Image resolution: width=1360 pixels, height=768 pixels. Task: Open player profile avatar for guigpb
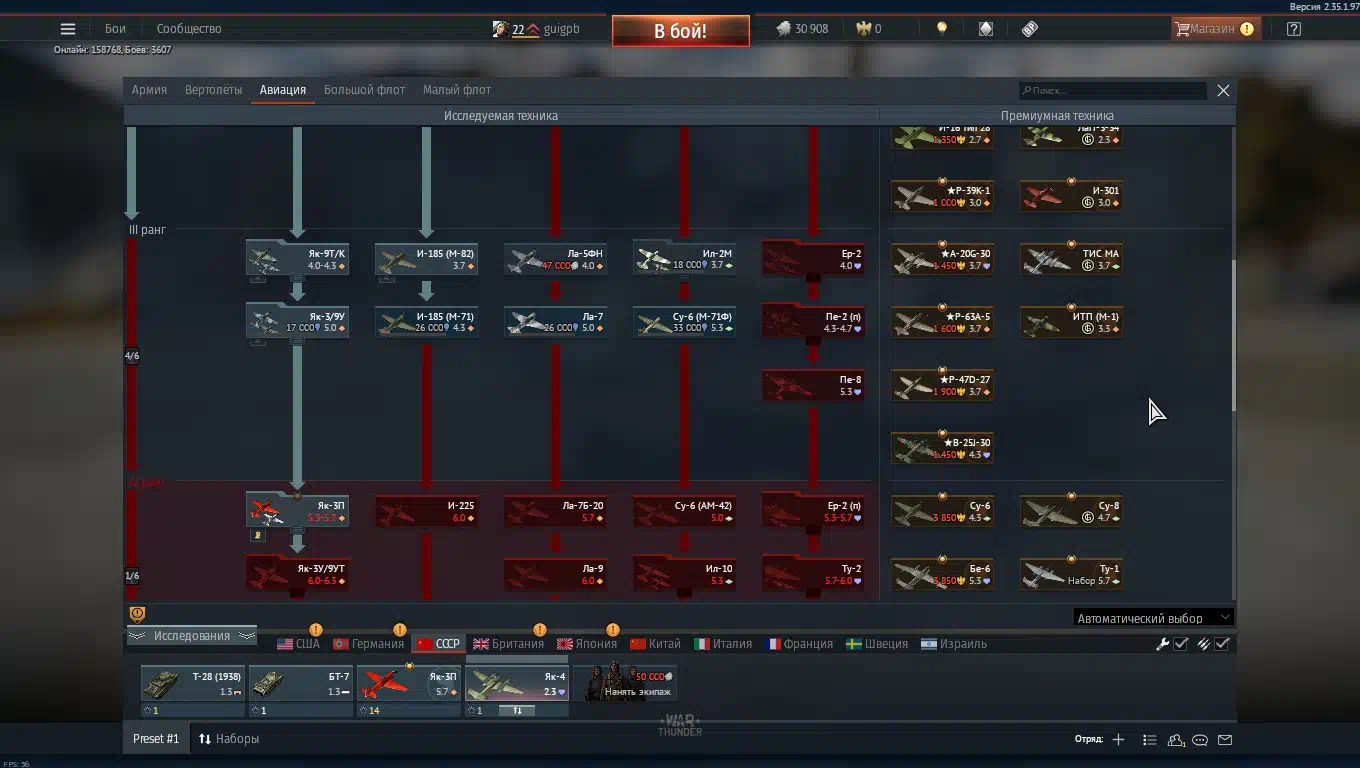point(500,29)
